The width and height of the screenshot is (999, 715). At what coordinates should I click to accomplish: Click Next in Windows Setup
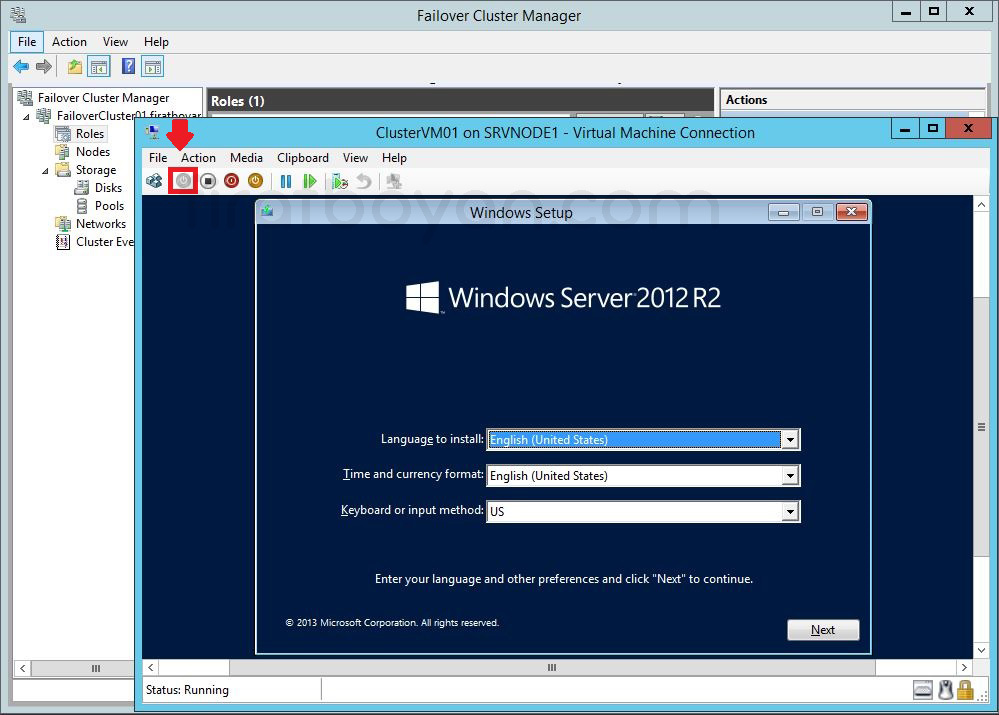click(823, 630)
